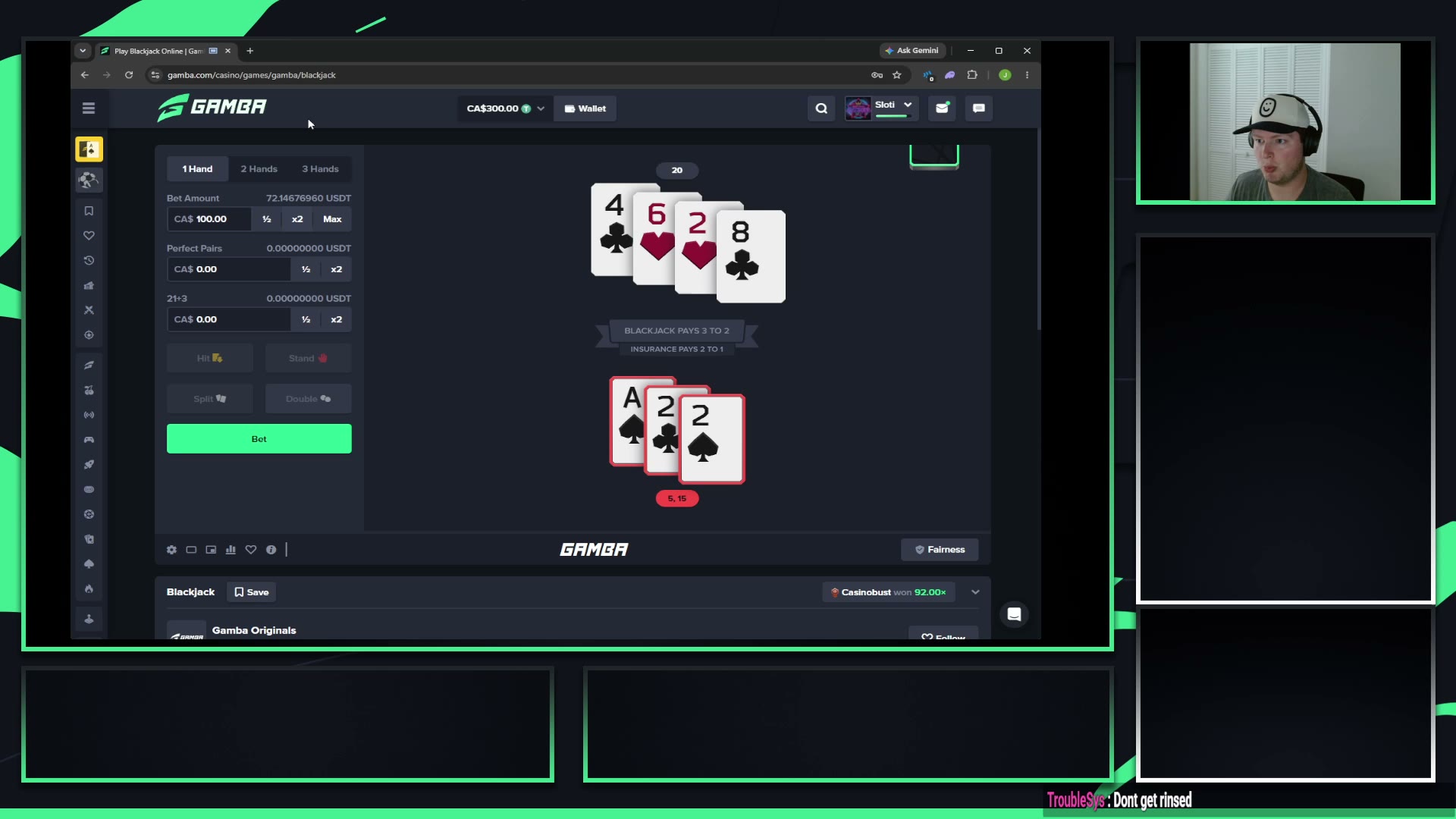Click the Chrome address bar URL
The height and width of the screenshot is (819, 1456).
click(251, 75)
